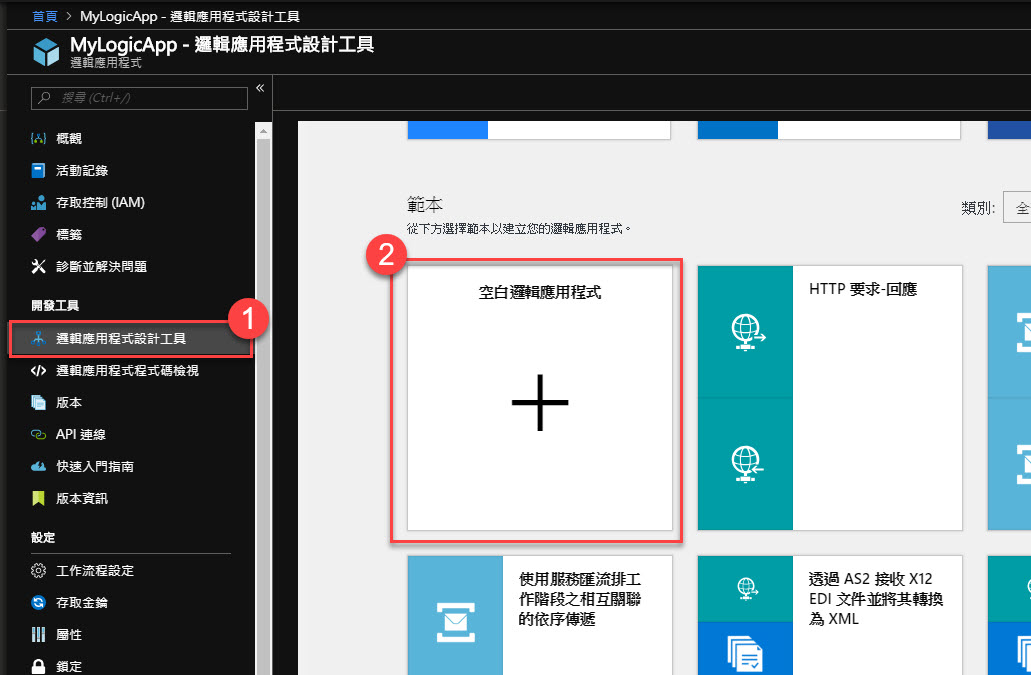This screenshot has width=1031, height=675.
Task: Select 版本 menu text
Action: [69, 403]
